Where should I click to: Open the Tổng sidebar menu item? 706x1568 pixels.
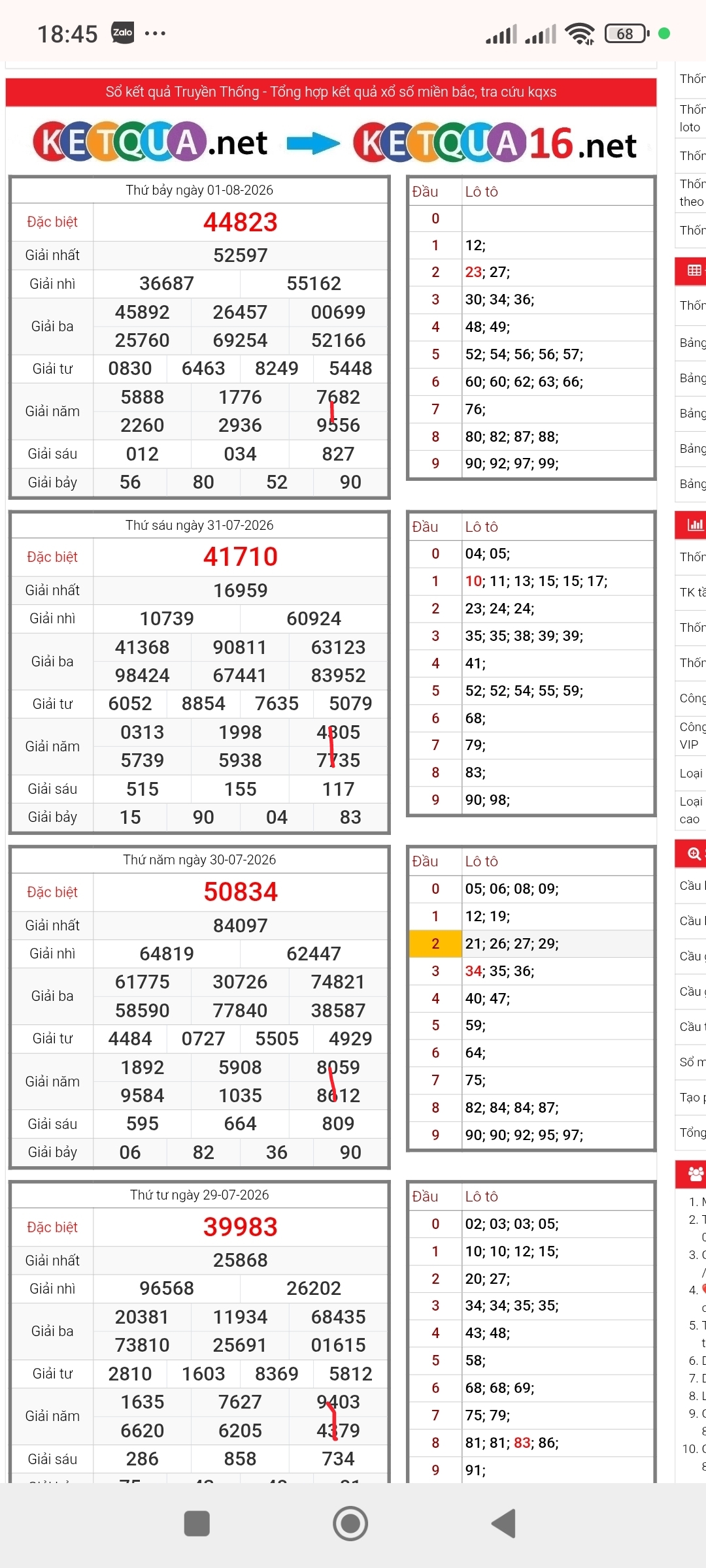[x=692, y=1132]
